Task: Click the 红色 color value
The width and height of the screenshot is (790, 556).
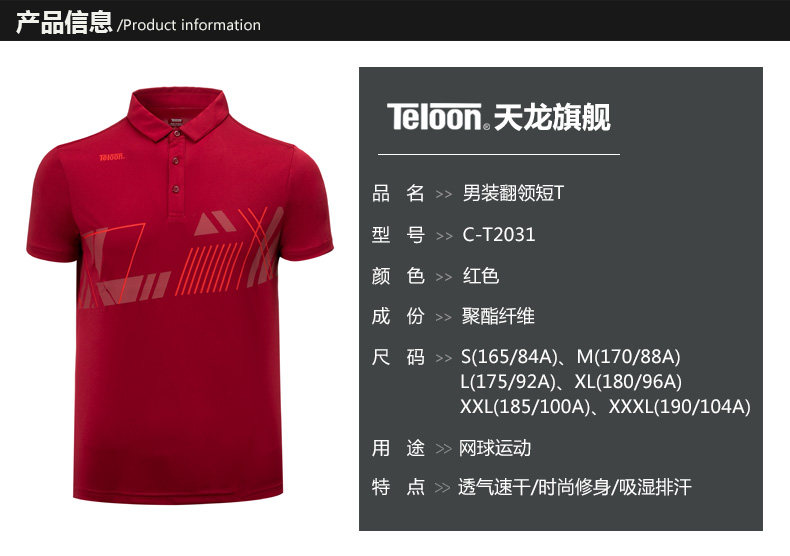Action: click(481, 276)
